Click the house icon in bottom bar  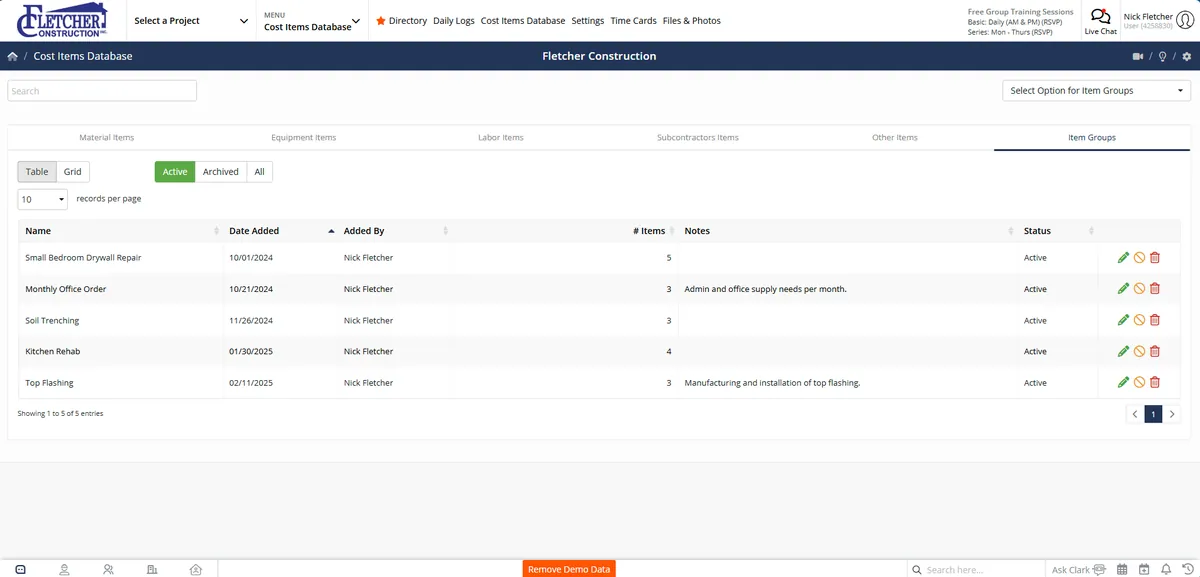(196, 570)
